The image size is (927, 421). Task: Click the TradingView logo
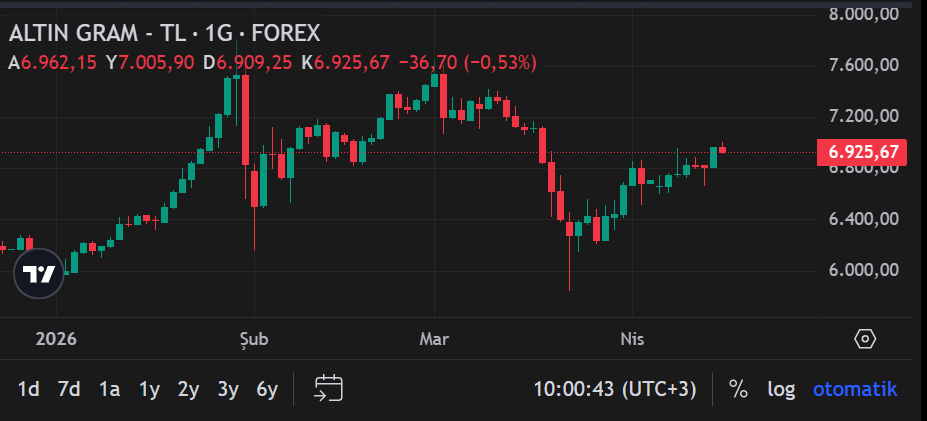[39, 274]
